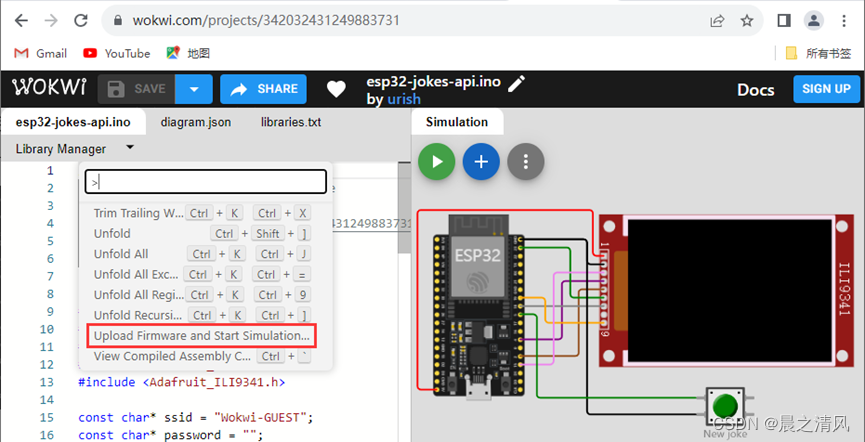This screenshot has height=442, width=865.
Task: Select the Simulation tab
Action: [457, 122]
